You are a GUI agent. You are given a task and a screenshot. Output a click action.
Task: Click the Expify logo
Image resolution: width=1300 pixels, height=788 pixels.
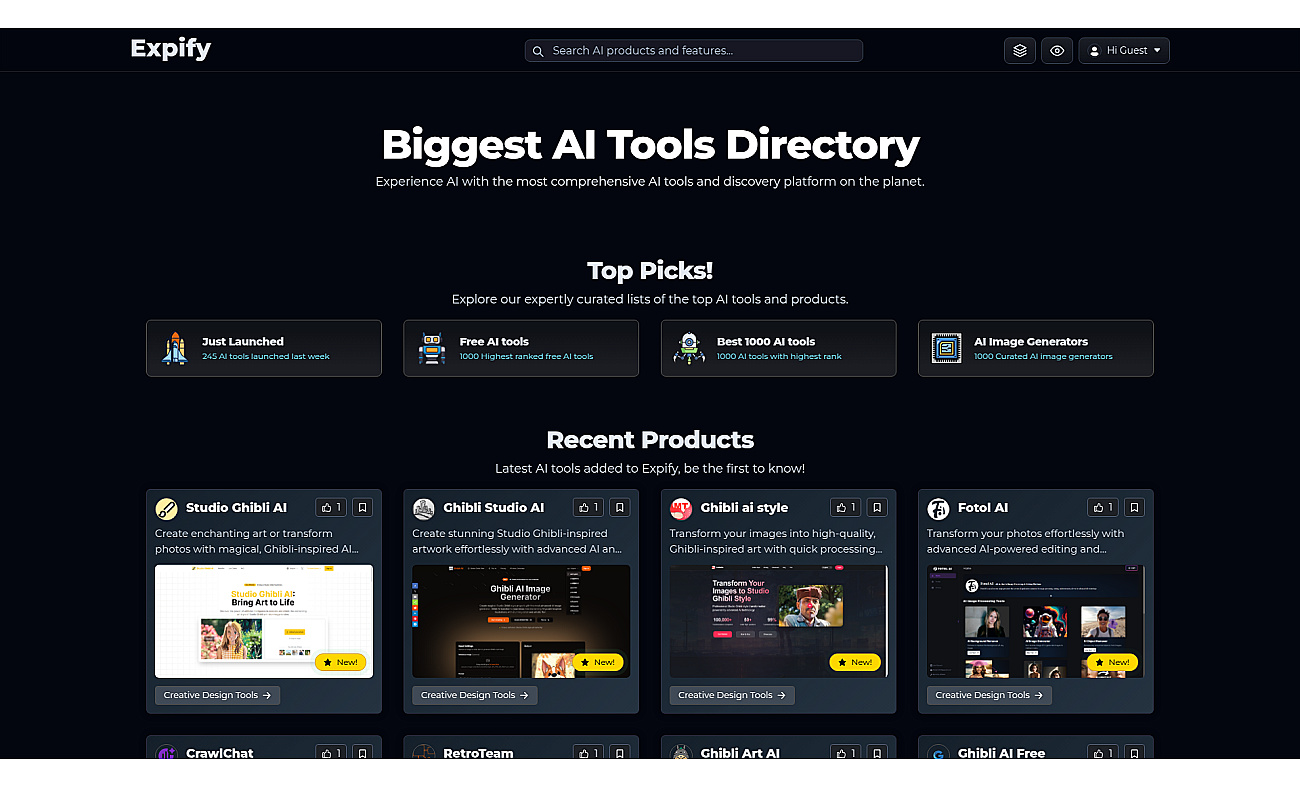point(170,49)
